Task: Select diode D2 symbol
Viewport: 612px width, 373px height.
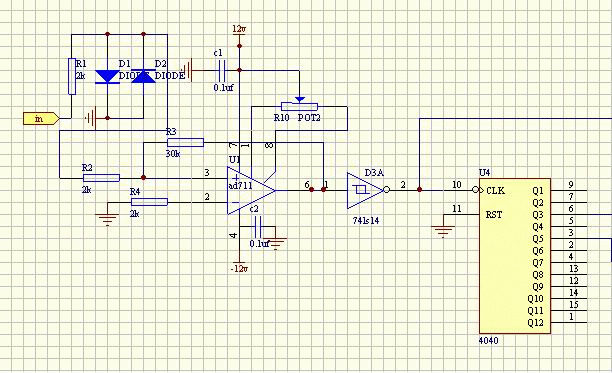Action: click(x=143, y=76)
